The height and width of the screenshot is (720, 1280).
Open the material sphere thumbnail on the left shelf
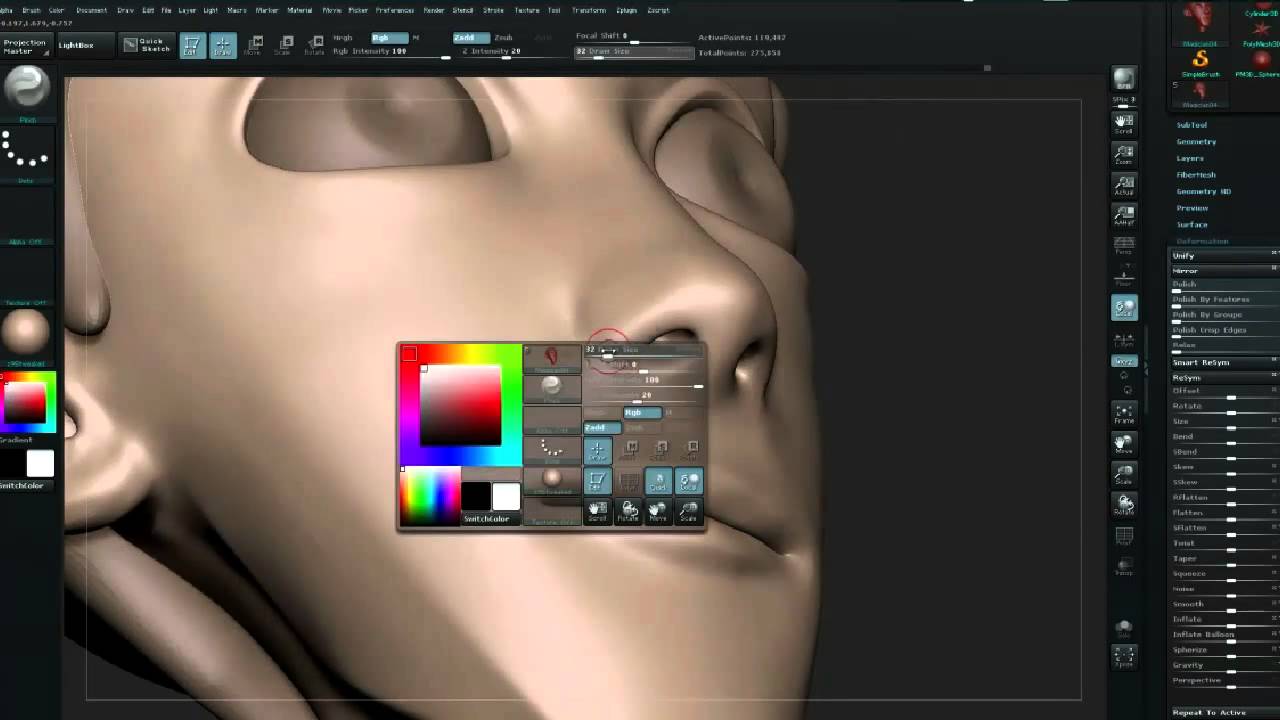[x=26, y=332]
